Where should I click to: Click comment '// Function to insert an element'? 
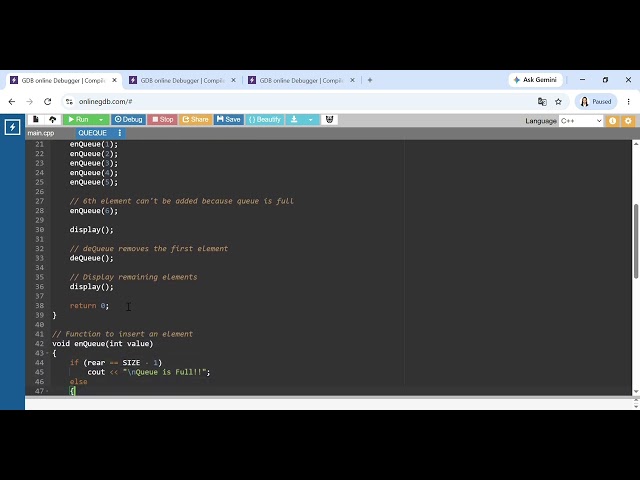click(x=122, y=334)
